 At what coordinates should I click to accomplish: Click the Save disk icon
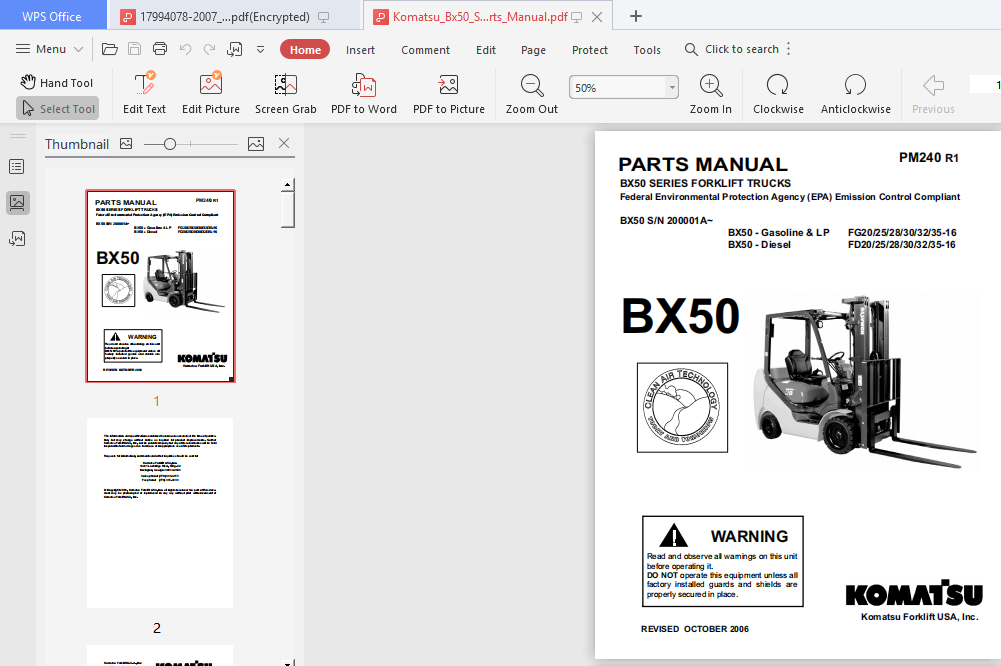[x=135, y=49]
